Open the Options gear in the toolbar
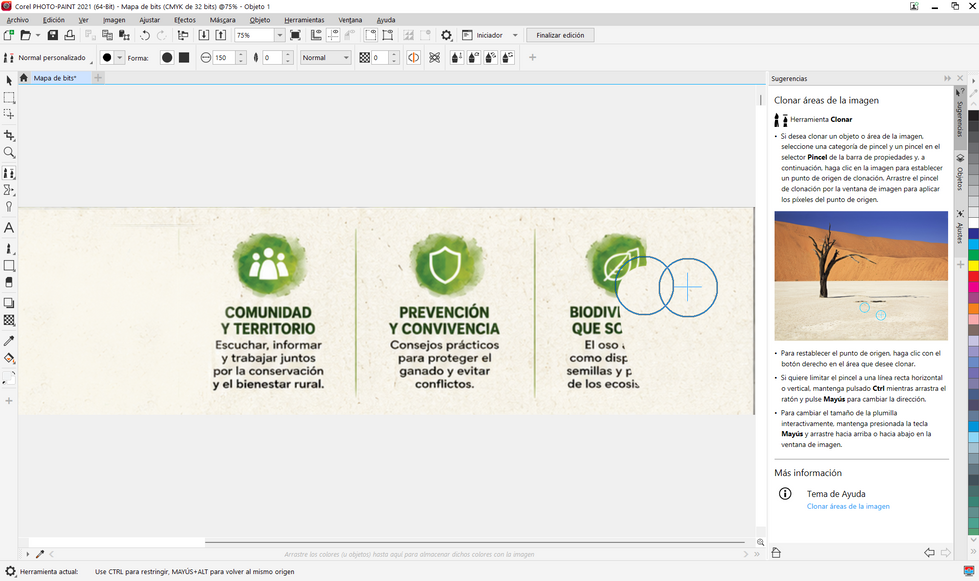The height and width of the screenshot is (581, 979). click(446, 35)
